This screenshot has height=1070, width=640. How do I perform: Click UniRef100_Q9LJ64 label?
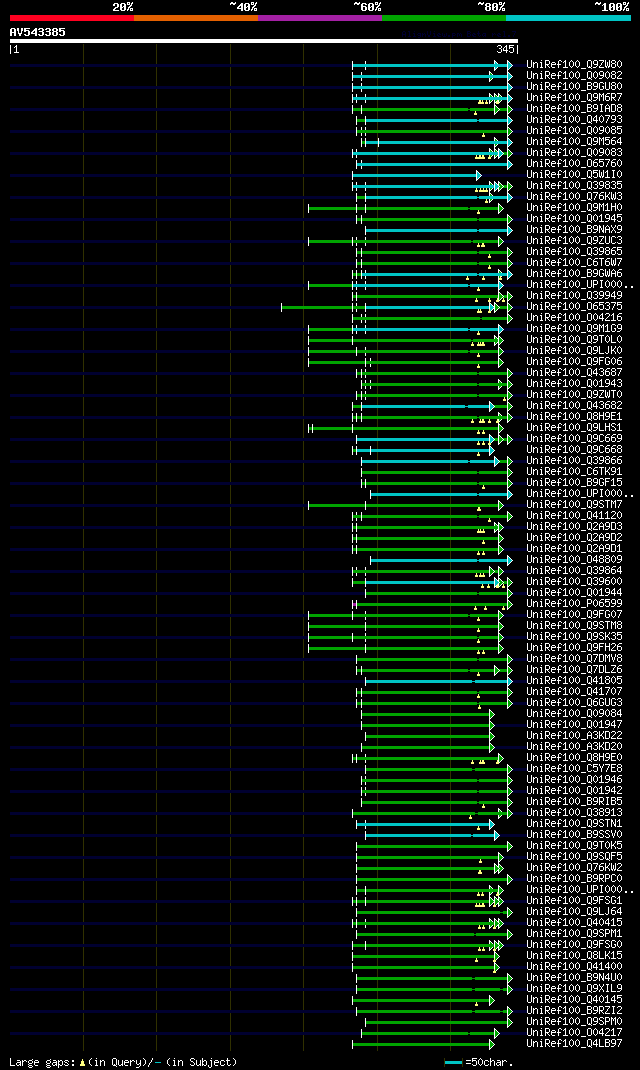pos(574,912)
